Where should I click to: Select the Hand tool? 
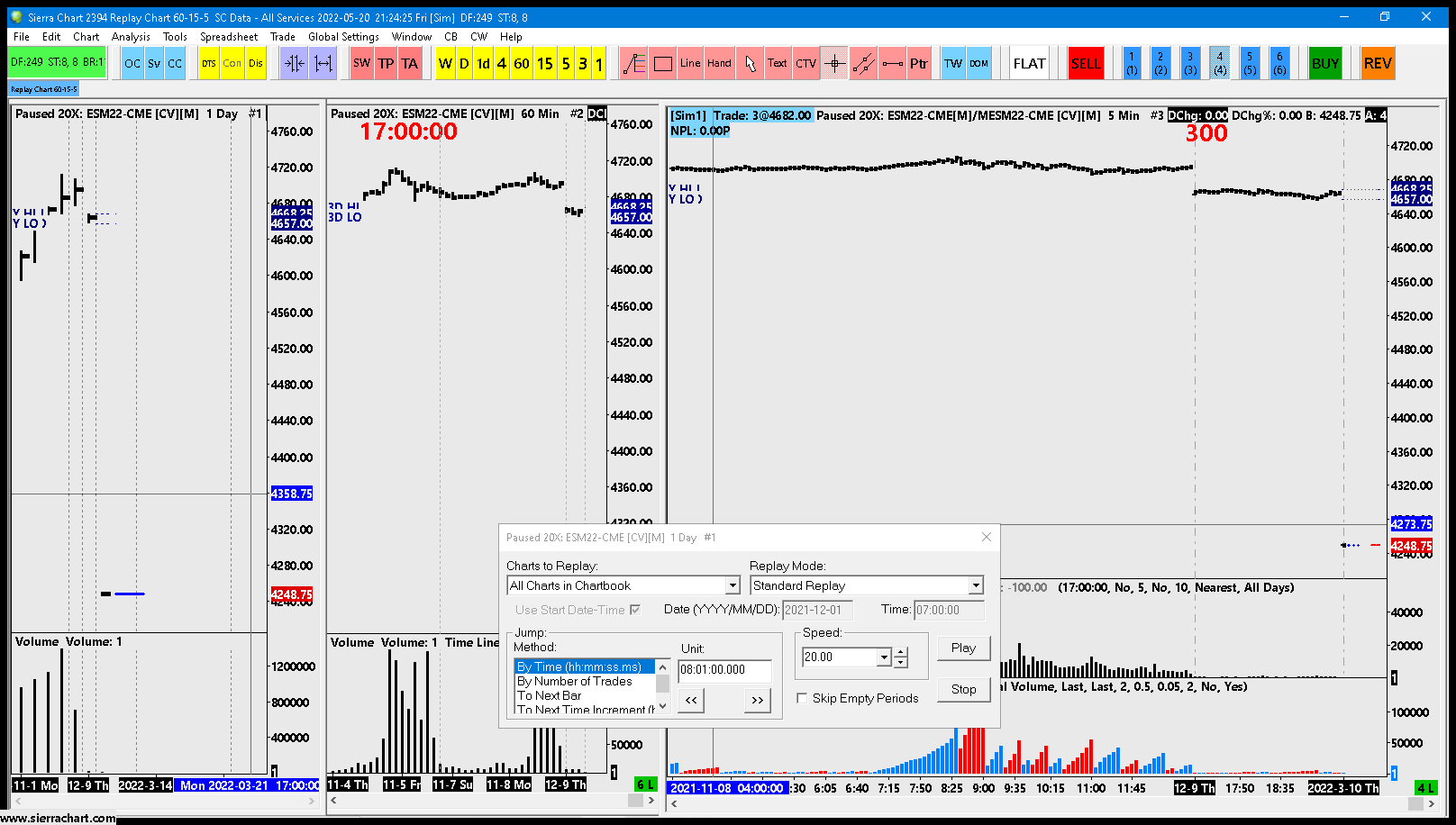[x=719, y=63]
